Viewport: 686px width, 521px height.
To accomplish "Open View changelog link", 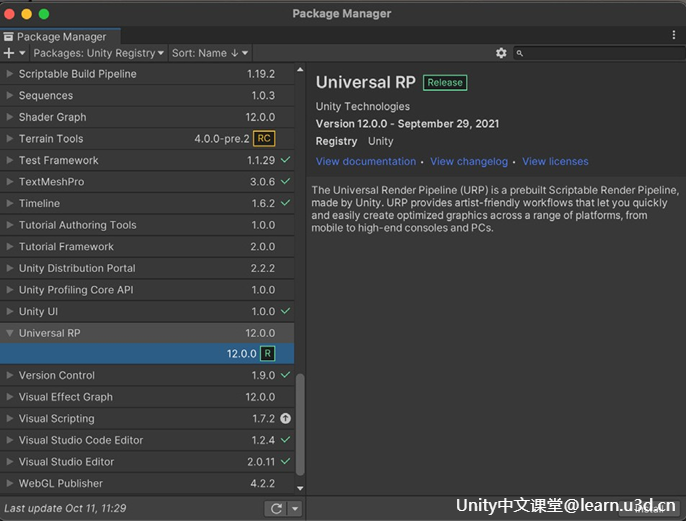I will pos(469,161).
